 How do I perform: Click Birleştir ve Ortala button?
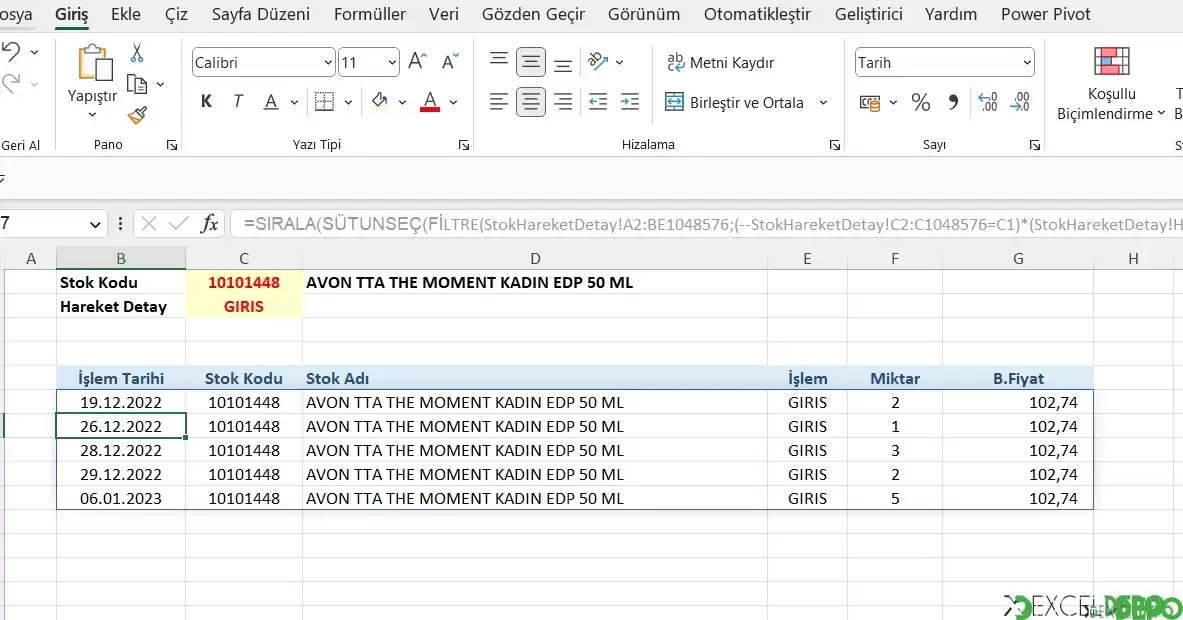(x=734, y=103)
